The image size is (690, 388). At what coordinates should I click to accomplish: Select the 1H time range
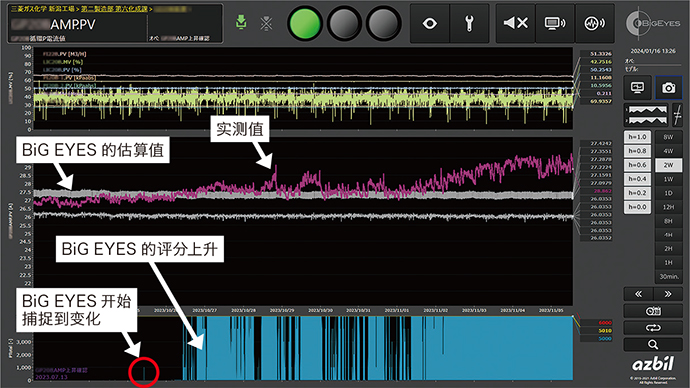668,263
